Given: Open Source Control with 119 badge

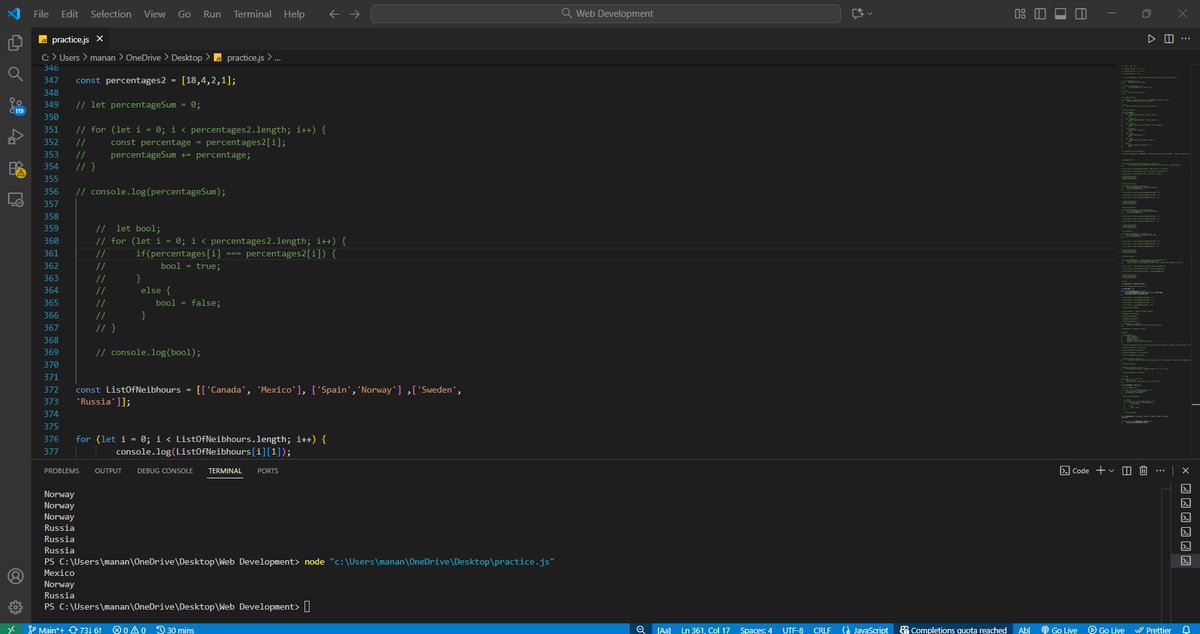Looking at the screenshot, I should [x=15, y=106].
